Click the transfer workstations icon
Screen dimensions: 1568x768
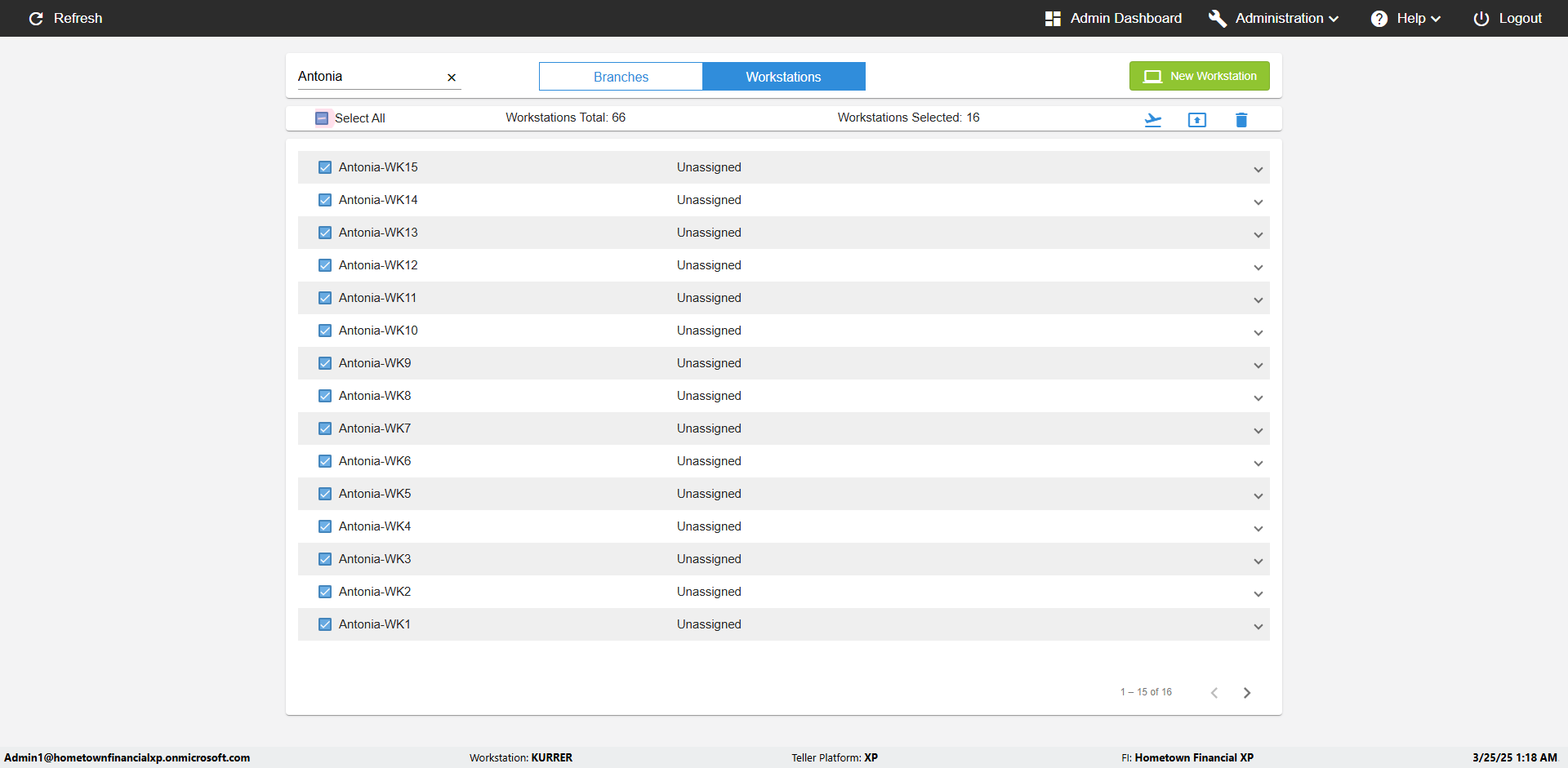point(1153,120)
